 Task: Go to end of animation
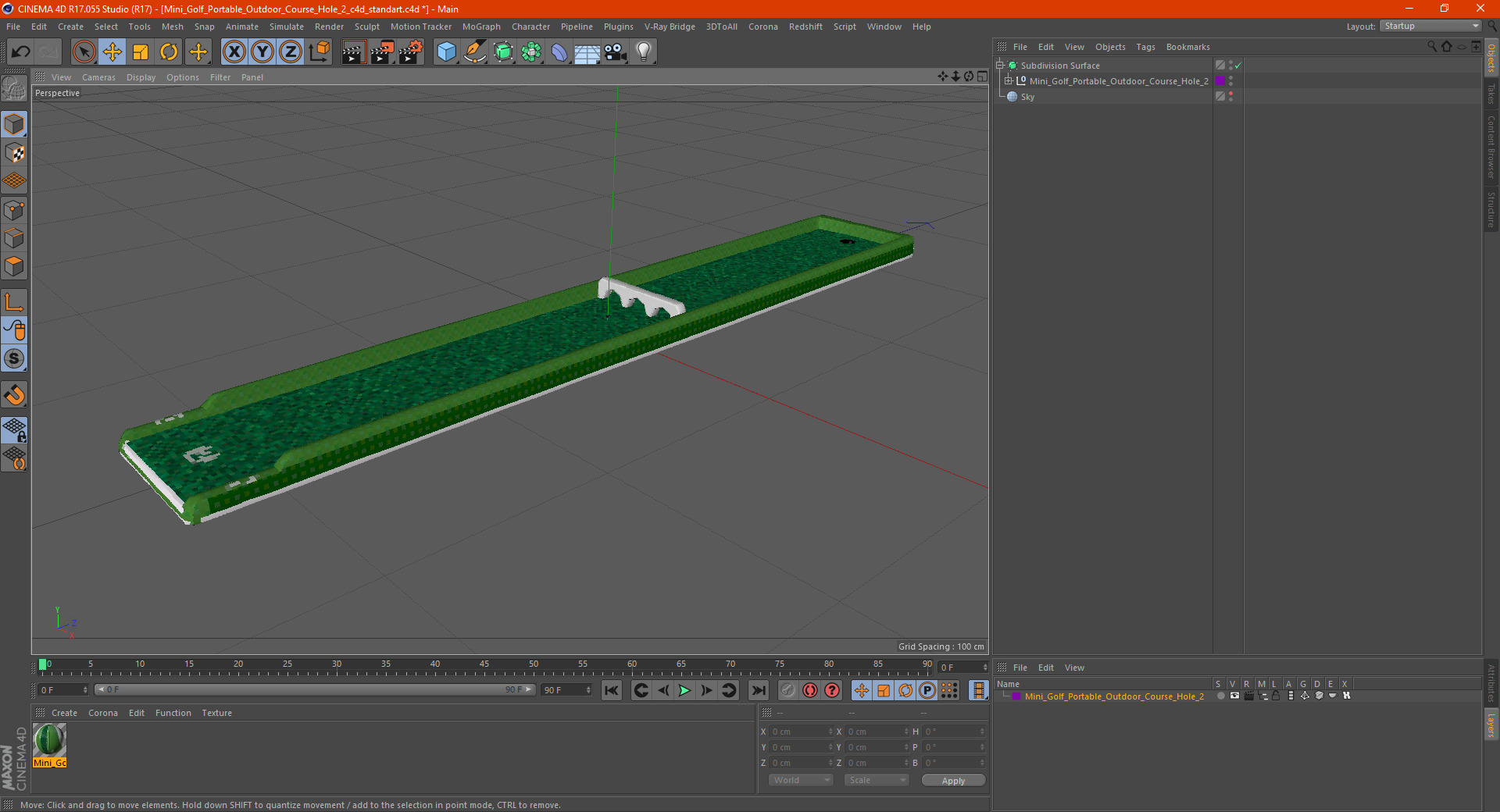[x=759, y=690]
